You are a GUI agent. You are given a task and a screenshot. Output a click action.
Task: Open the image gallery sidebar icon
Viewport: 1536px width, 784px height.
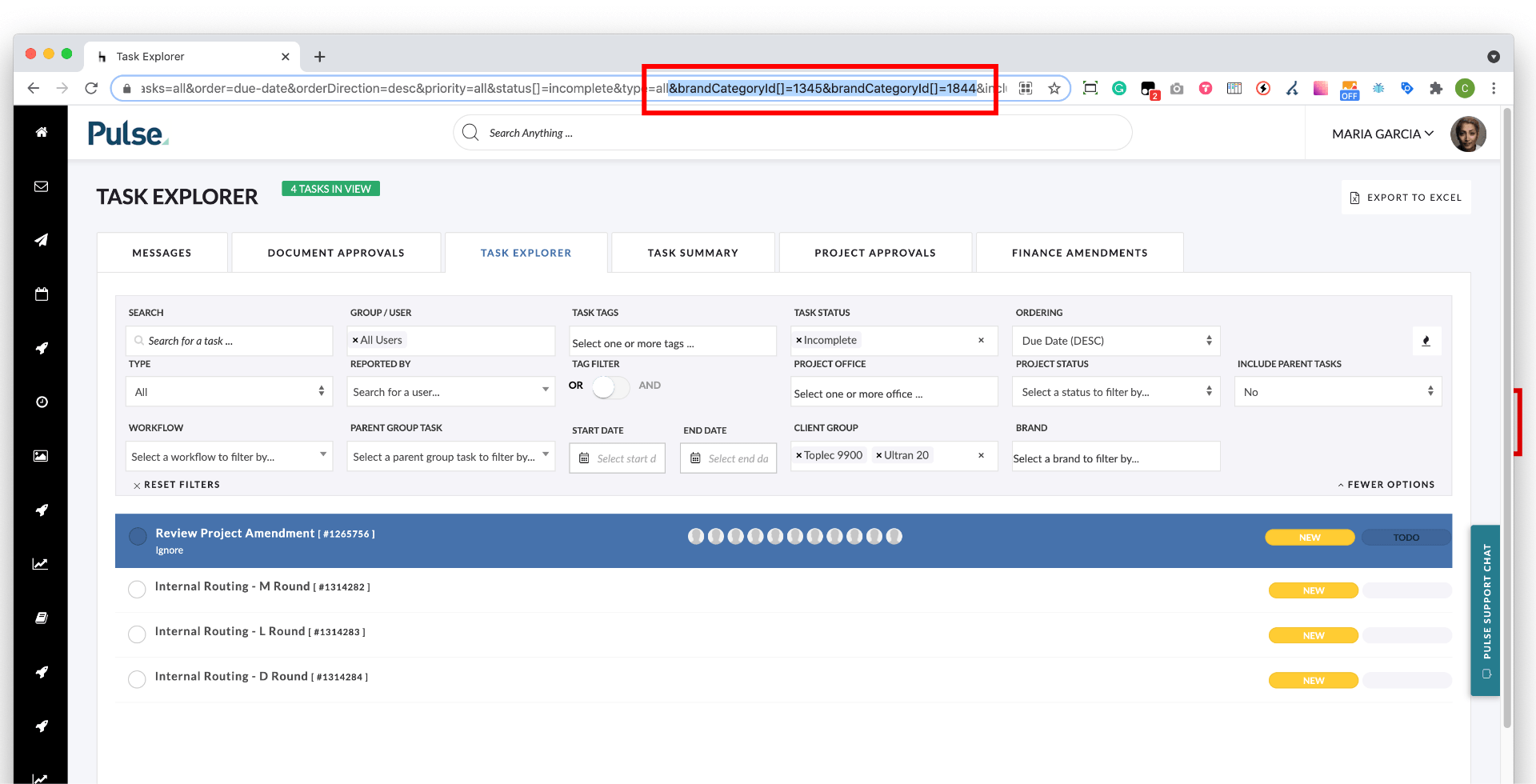point(42,456)
